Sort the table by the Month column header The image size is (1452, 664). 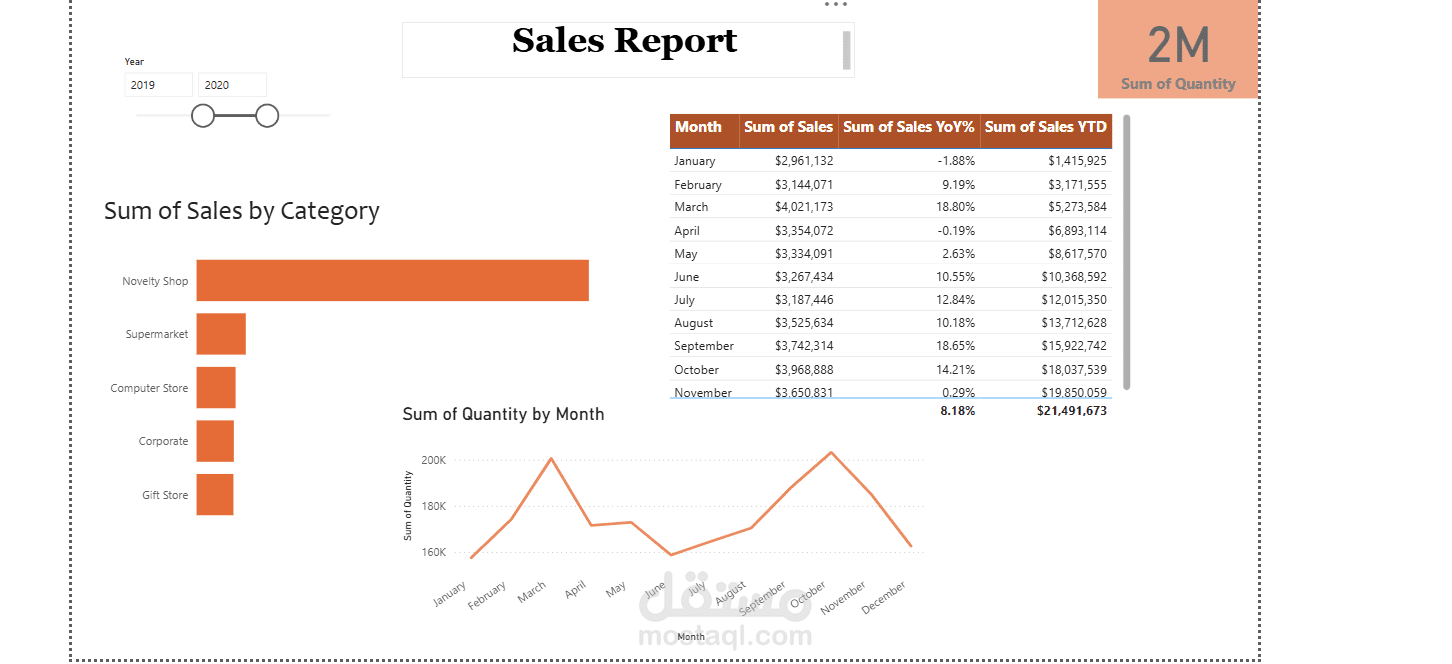tap(698, 127)
